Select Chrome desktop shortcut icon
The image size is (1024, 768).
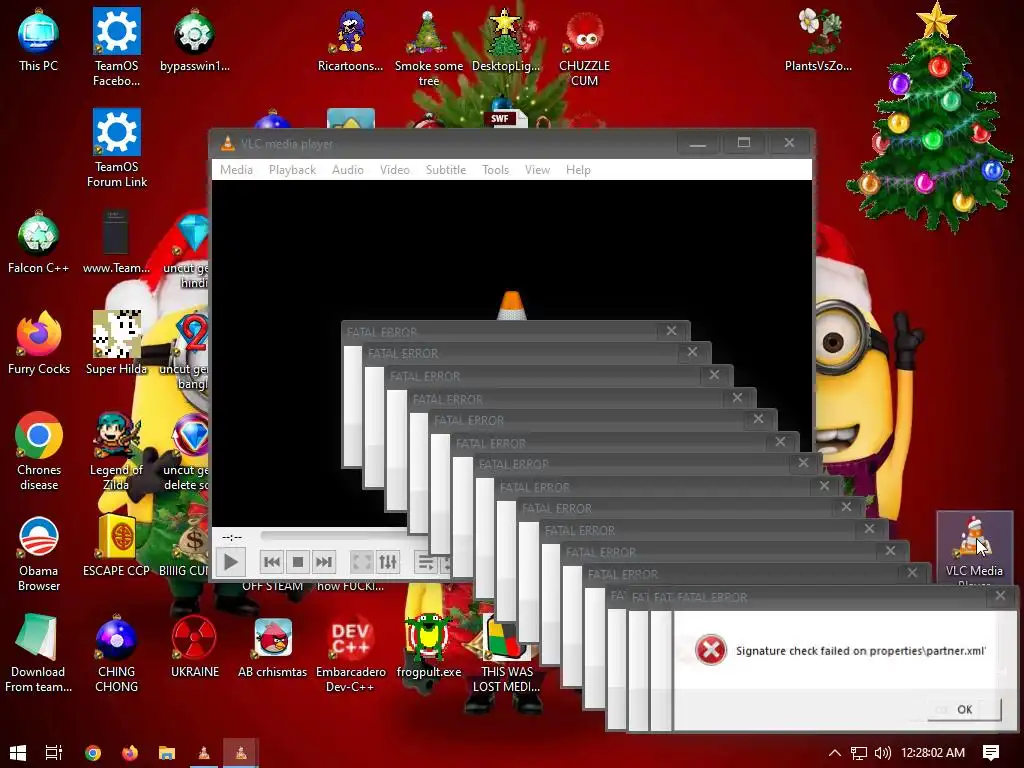pos(39,451)
